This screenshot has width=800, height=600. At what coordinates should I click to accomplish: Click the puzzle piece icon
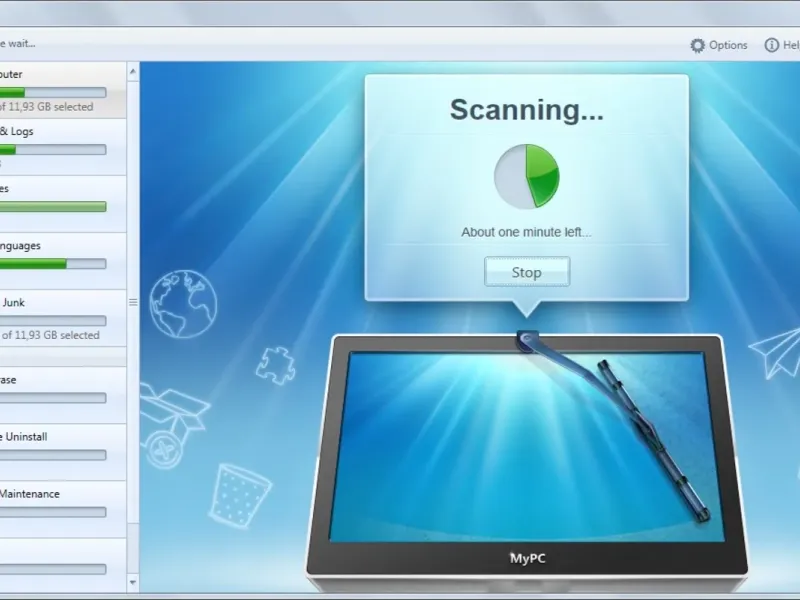[276, 365]
